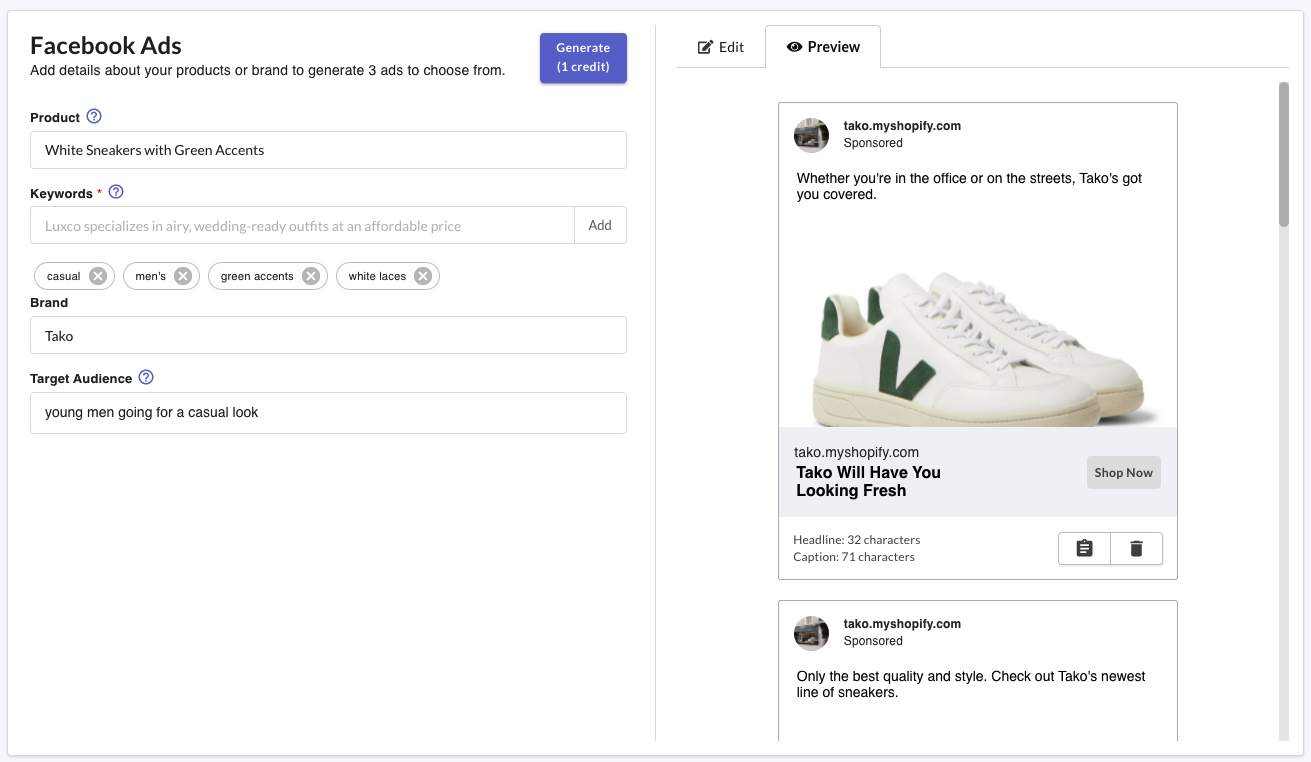Delete the first generated ad
Screen dimensions: 1311x762
click(1136, 548)
